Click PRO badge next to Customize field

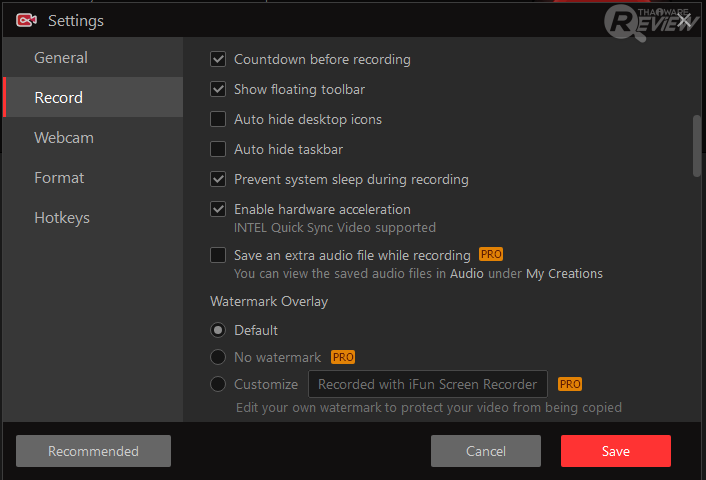[x=570, y=384]
